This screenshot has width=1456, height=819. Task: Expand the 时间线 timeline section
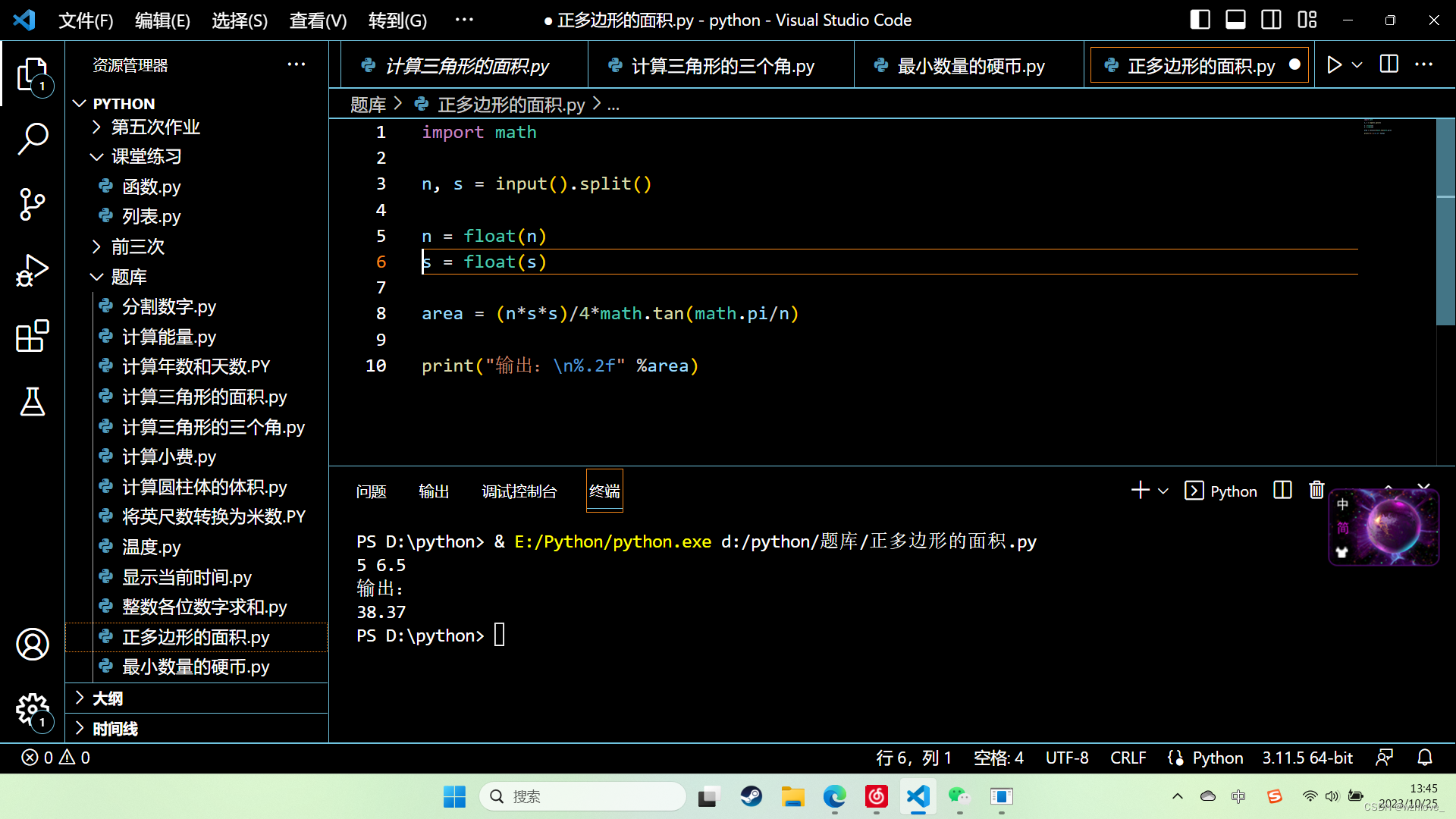197,729
